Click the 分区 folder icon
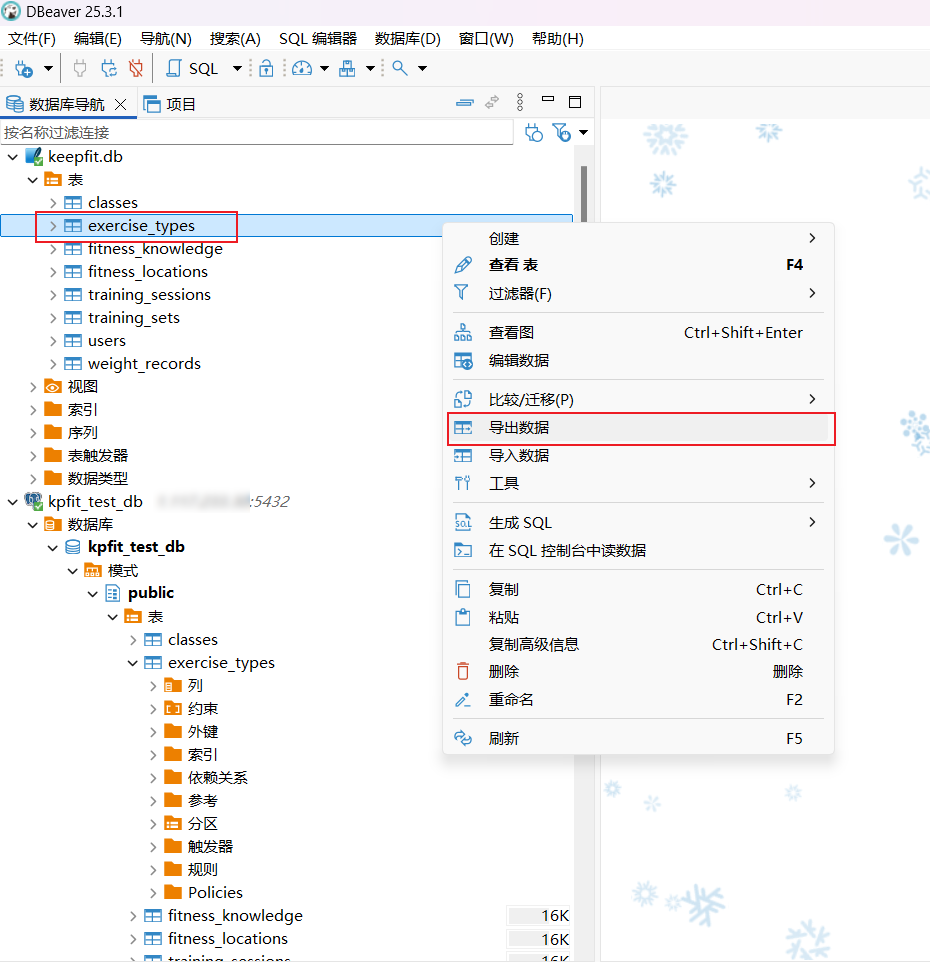Screen dimensions: 930x962 coord(173,824)
